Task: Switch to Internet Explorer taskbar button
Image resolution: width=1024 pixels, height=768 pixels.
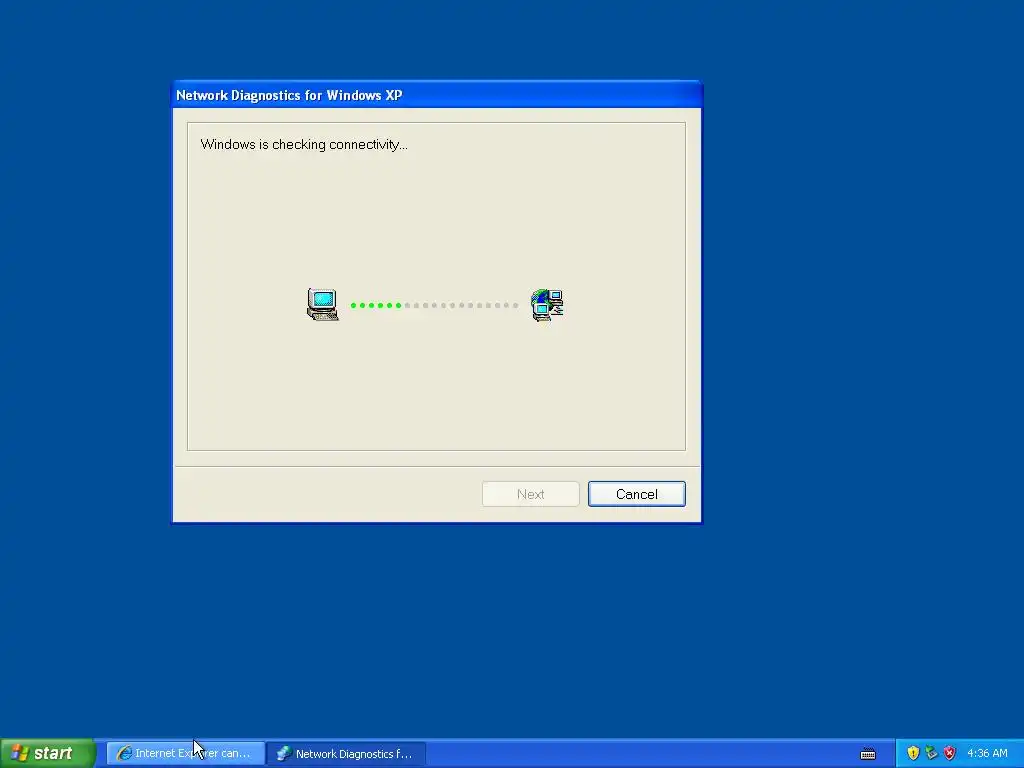Action: pos(185,753)
